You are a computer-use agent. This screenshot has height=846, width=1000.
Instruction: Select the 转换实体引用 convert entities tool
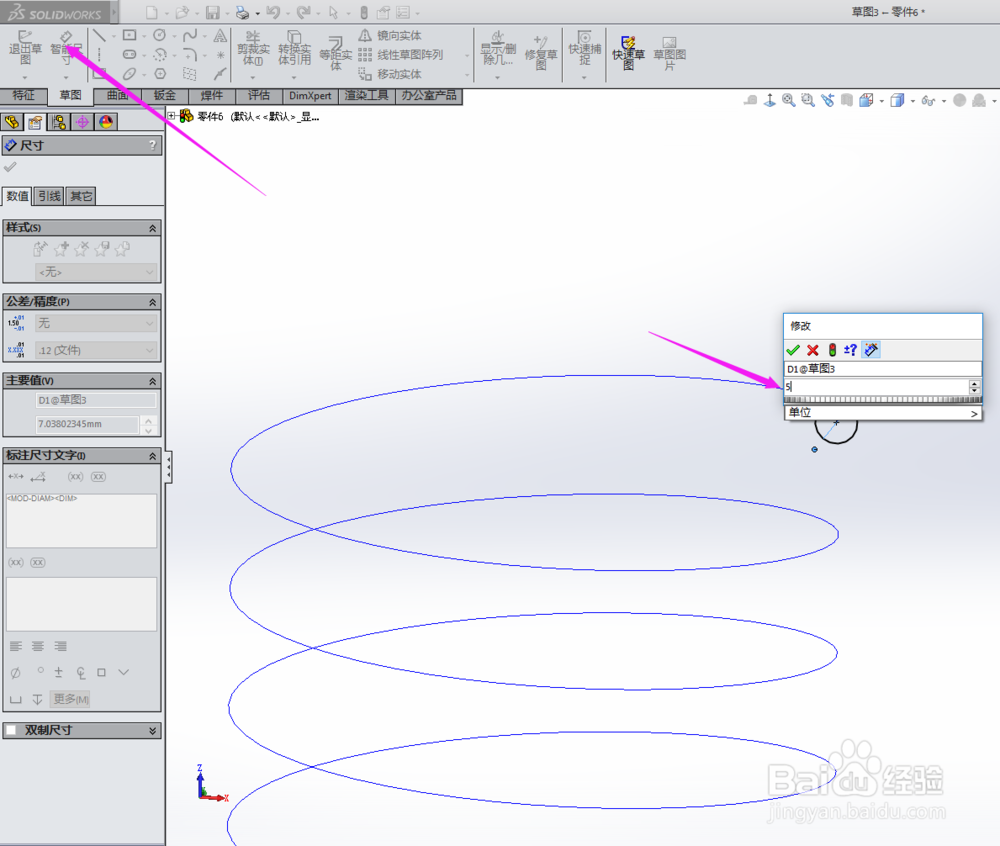point(293,48)
